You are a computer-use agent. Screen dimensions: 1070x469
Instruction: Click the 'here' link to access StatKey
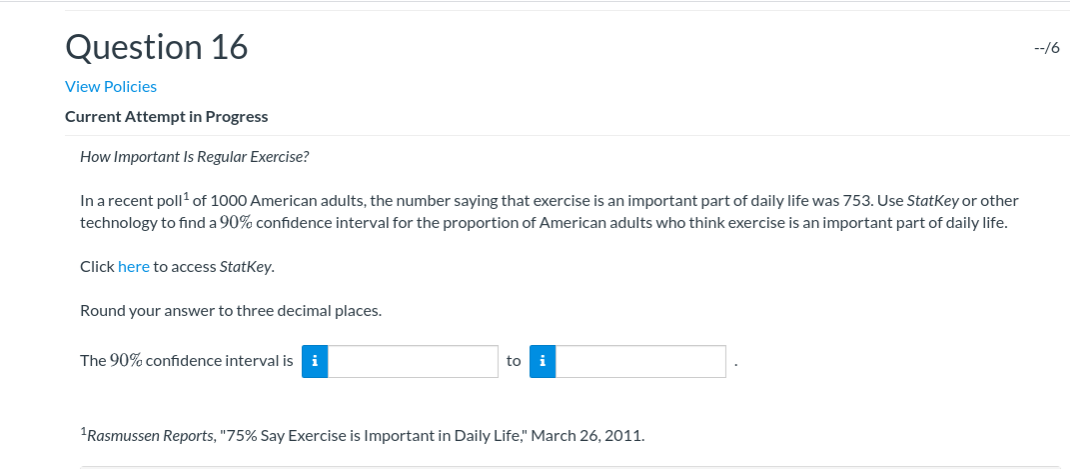point(133,267)
